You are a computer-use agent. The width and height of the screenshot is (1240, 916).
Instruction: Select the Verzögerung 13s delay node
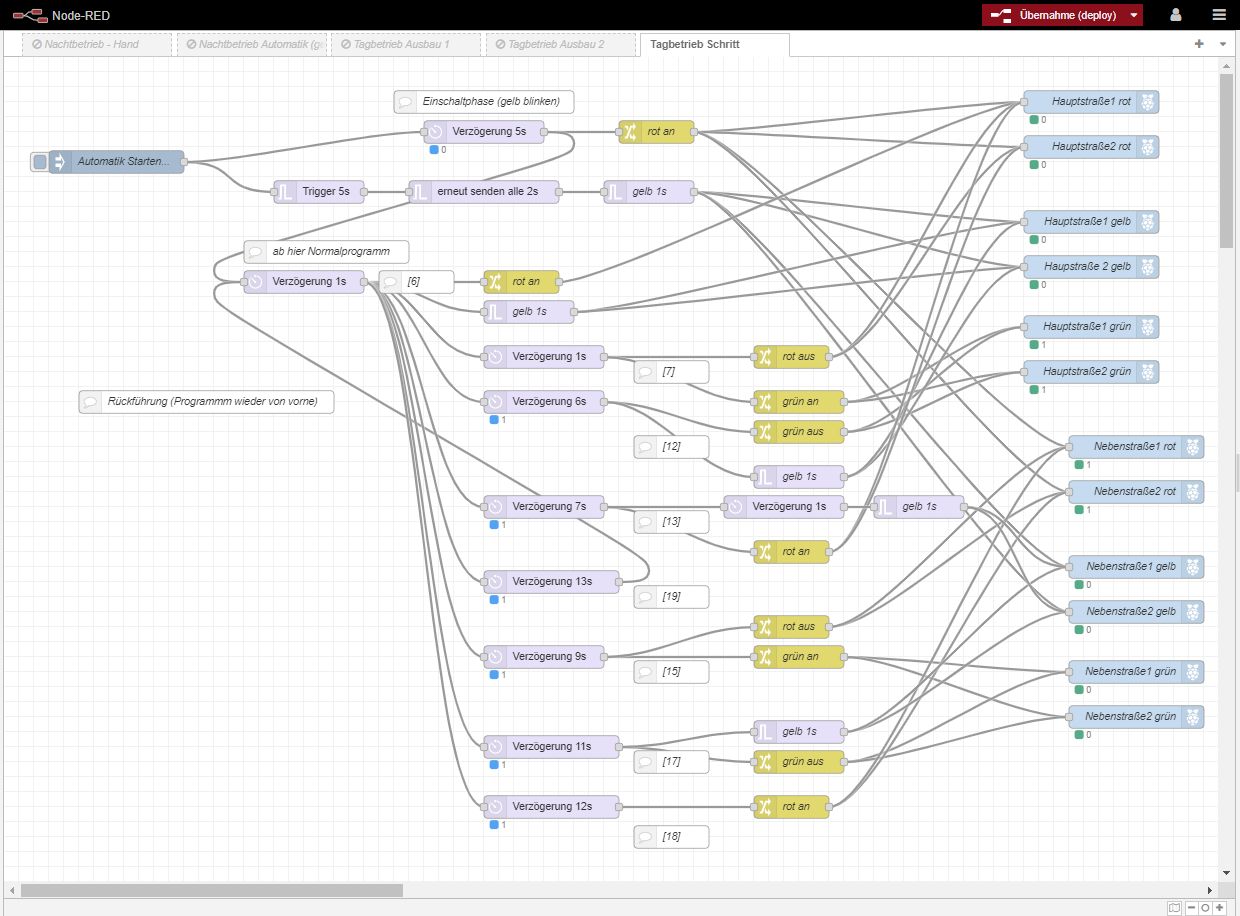click(x=551, y=582)
